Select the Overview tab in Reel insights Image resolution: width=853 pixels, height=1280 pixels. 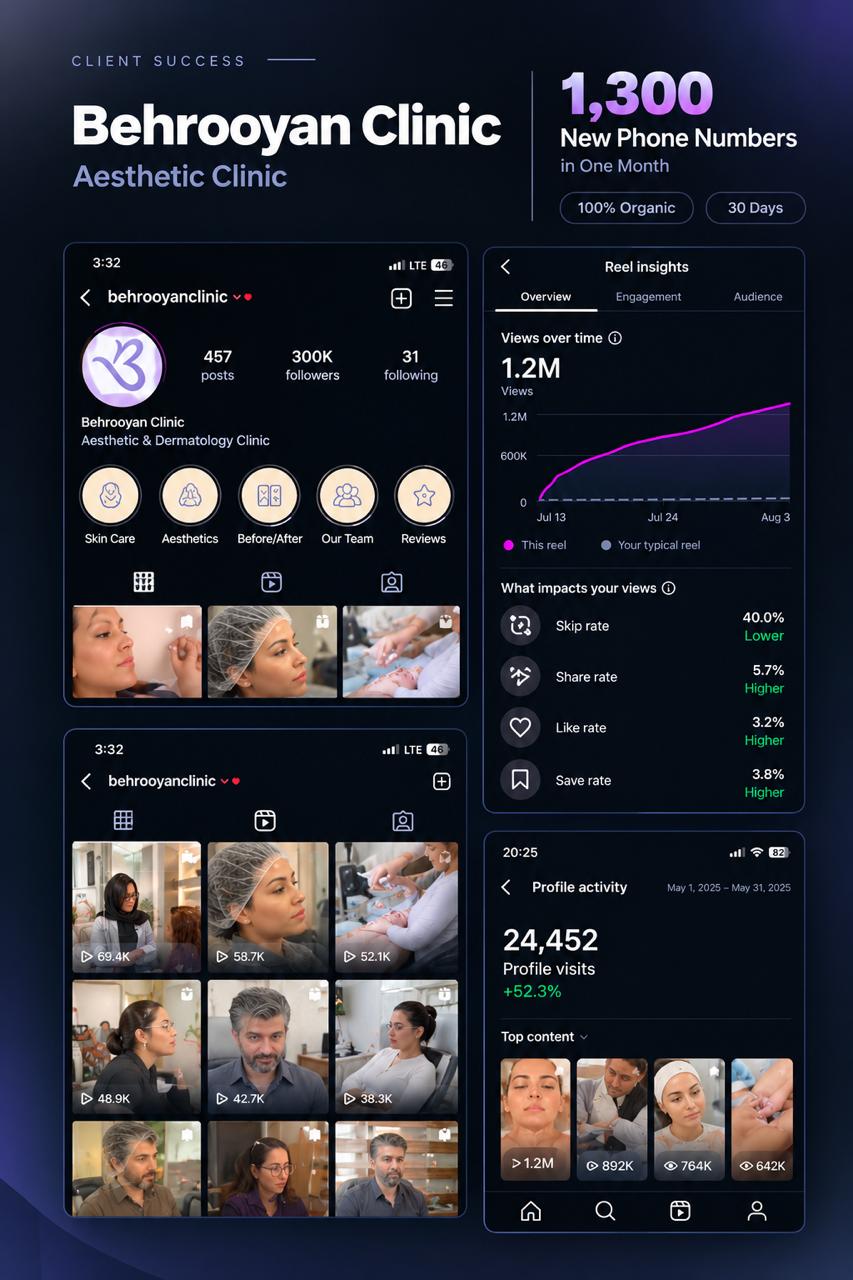click(546, 297)
